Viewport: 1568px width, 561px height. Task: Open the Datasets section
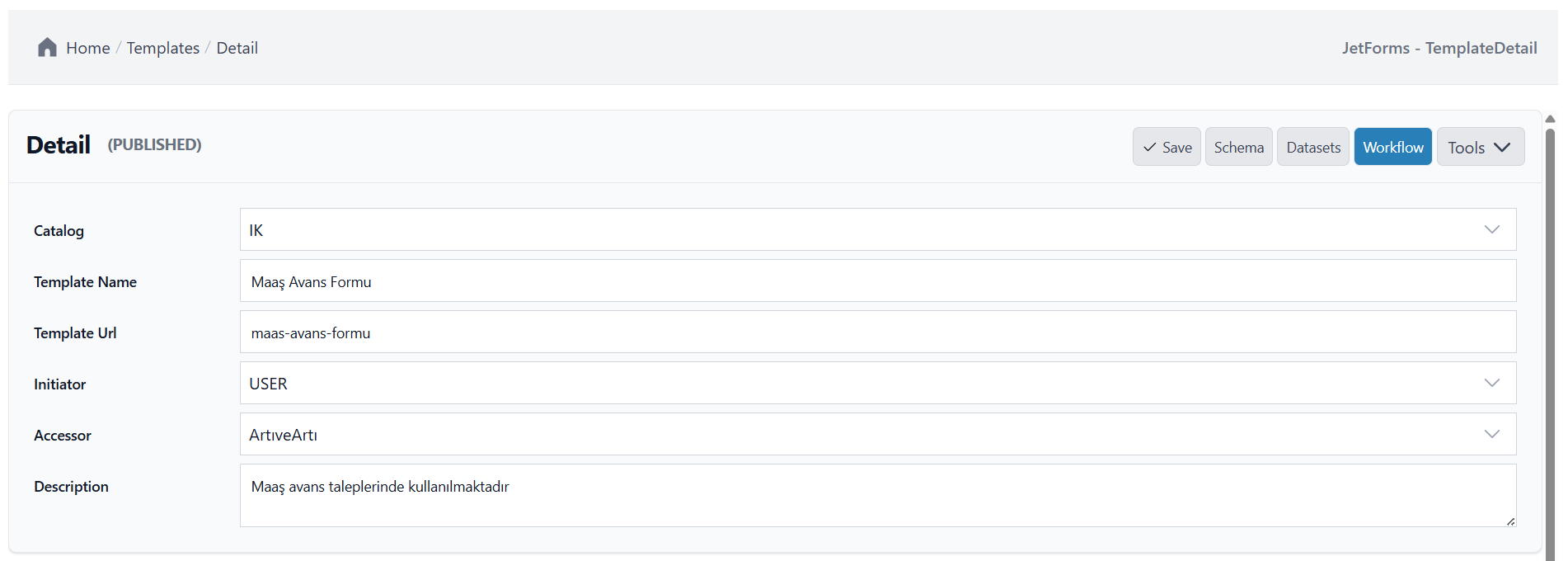tap(1312, 147)
